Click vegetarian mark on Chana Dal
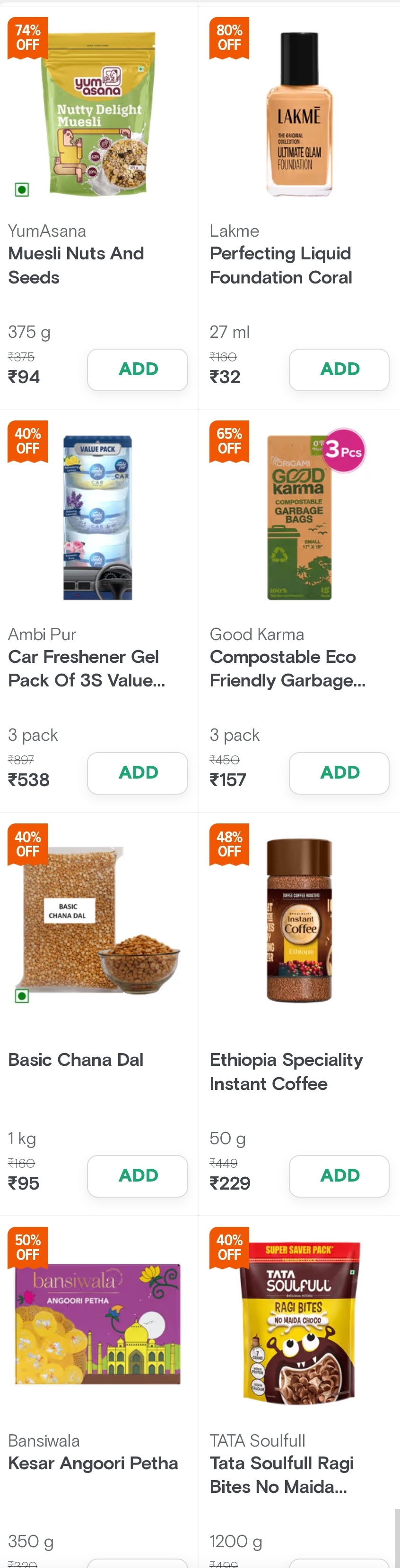 coord(22,996)
